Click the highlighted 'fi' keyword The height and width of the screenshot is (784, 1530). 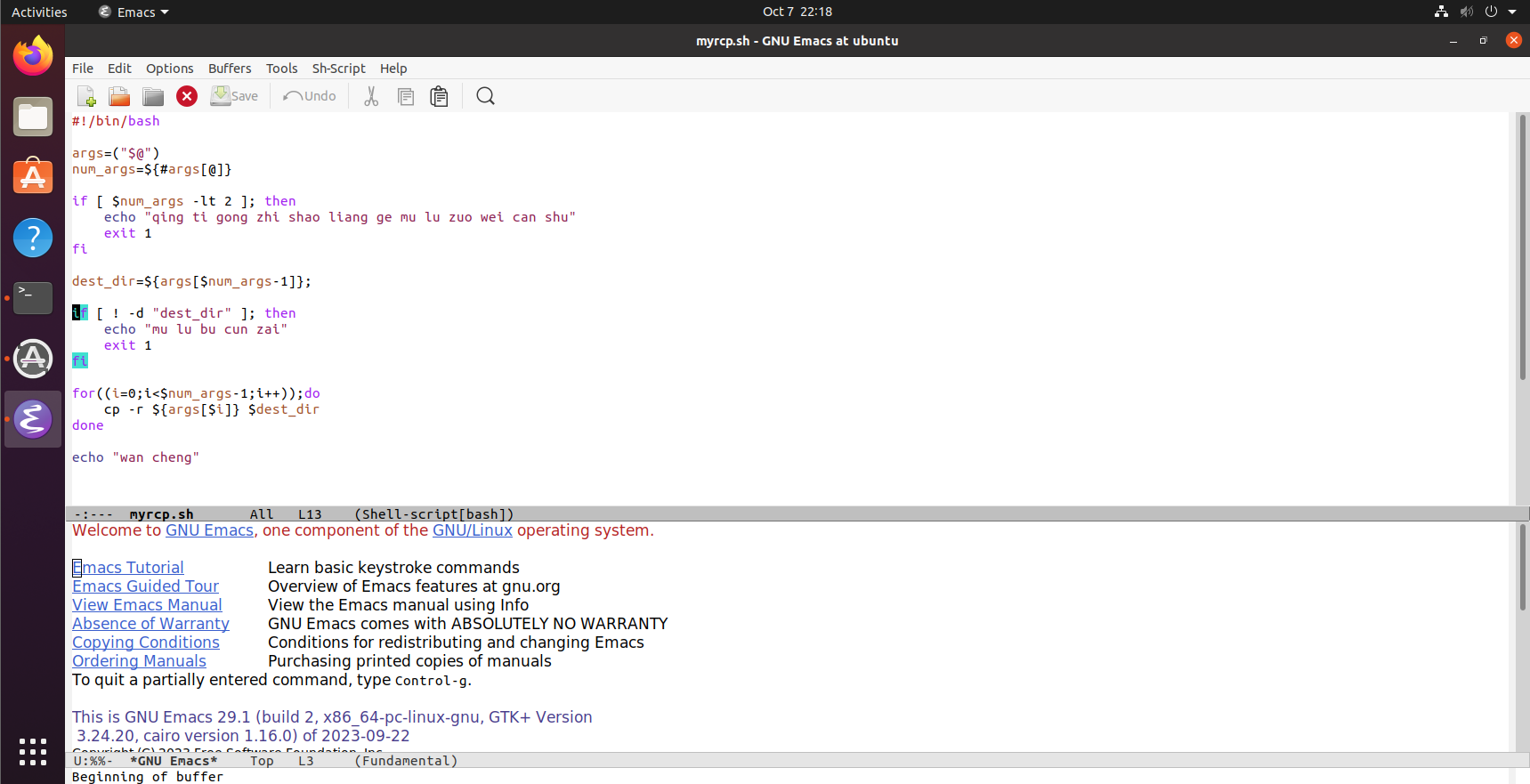[x=80, y=361]
